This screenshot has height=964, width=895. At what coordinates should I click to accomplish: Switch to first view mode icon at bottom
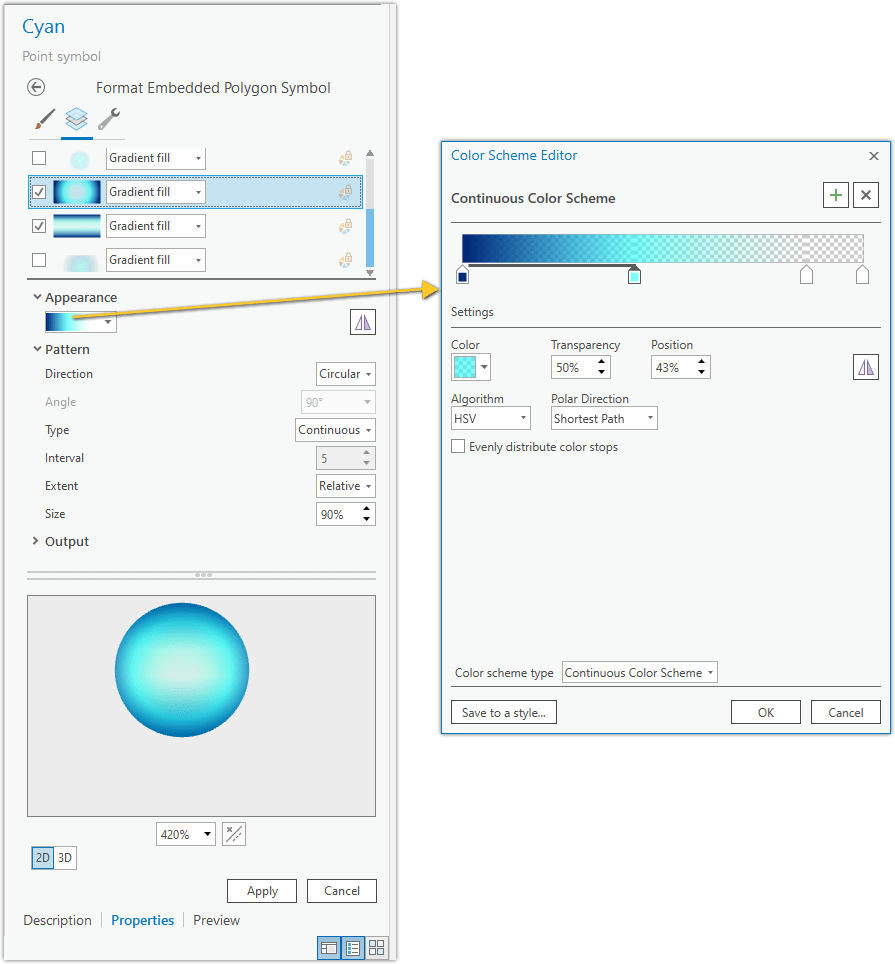[329, 948]
